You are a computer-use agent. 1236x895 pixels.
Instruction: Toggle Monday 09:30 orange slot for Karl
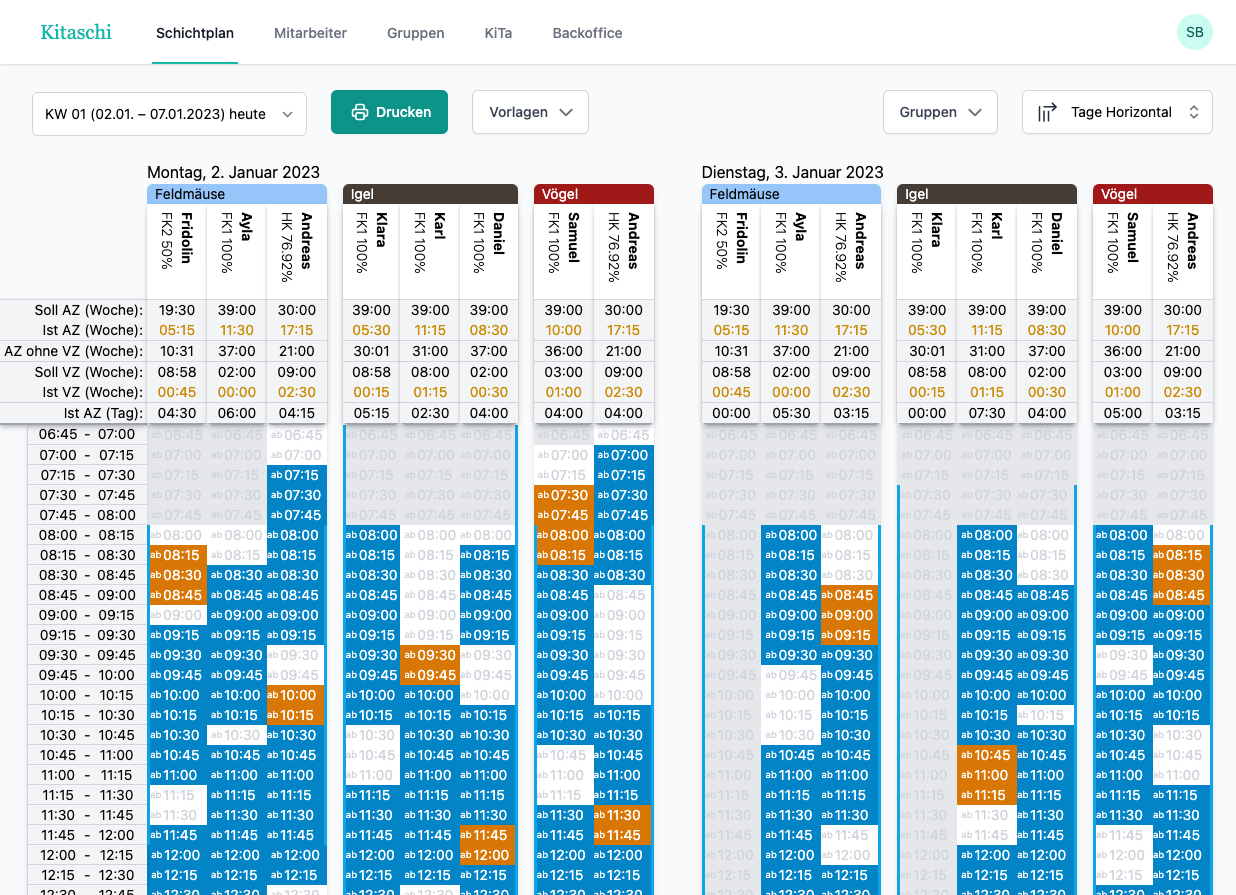point(429,655)
